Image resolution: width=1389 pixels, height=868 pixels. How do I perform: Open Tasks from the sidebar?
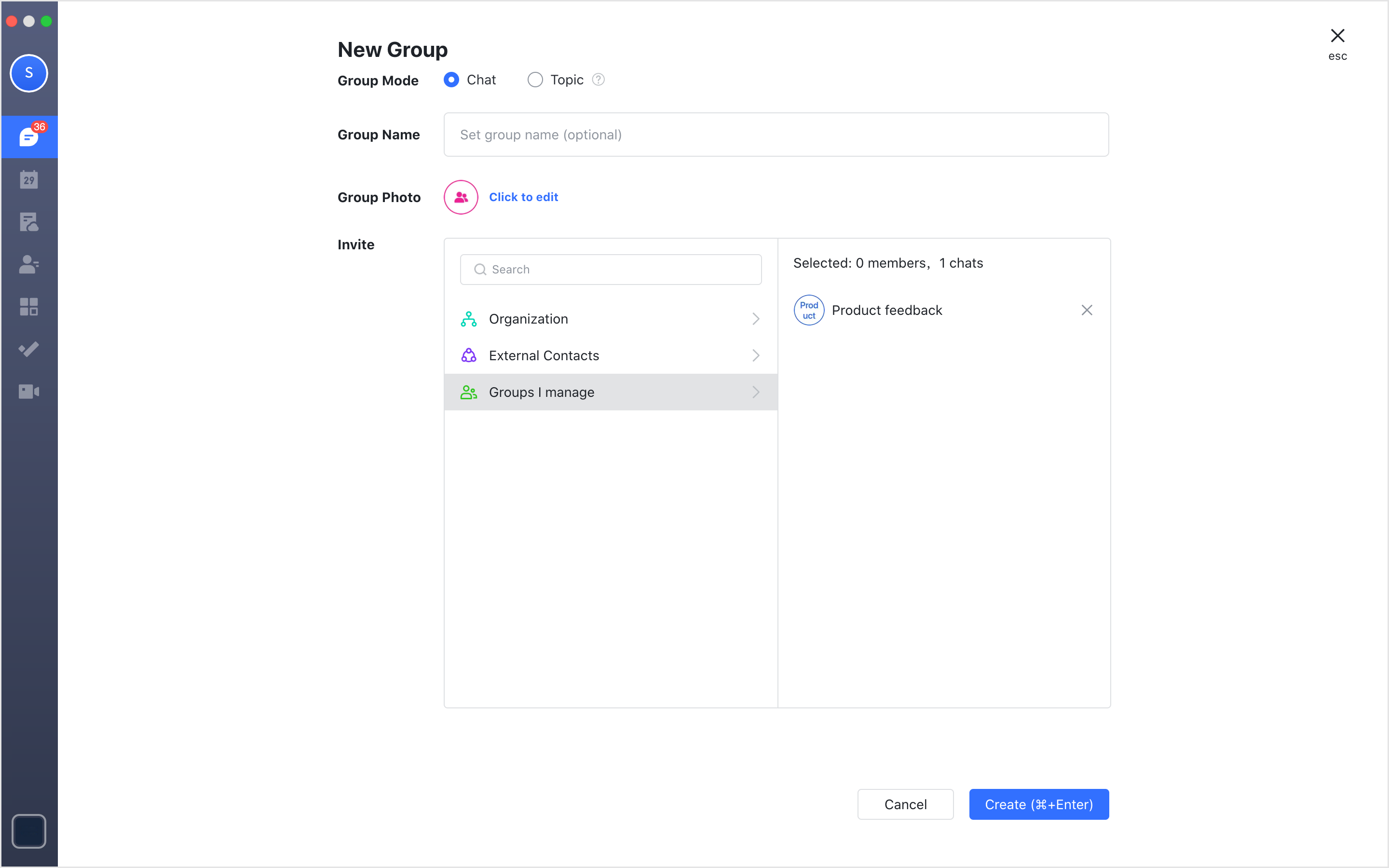tap(29, 349)
